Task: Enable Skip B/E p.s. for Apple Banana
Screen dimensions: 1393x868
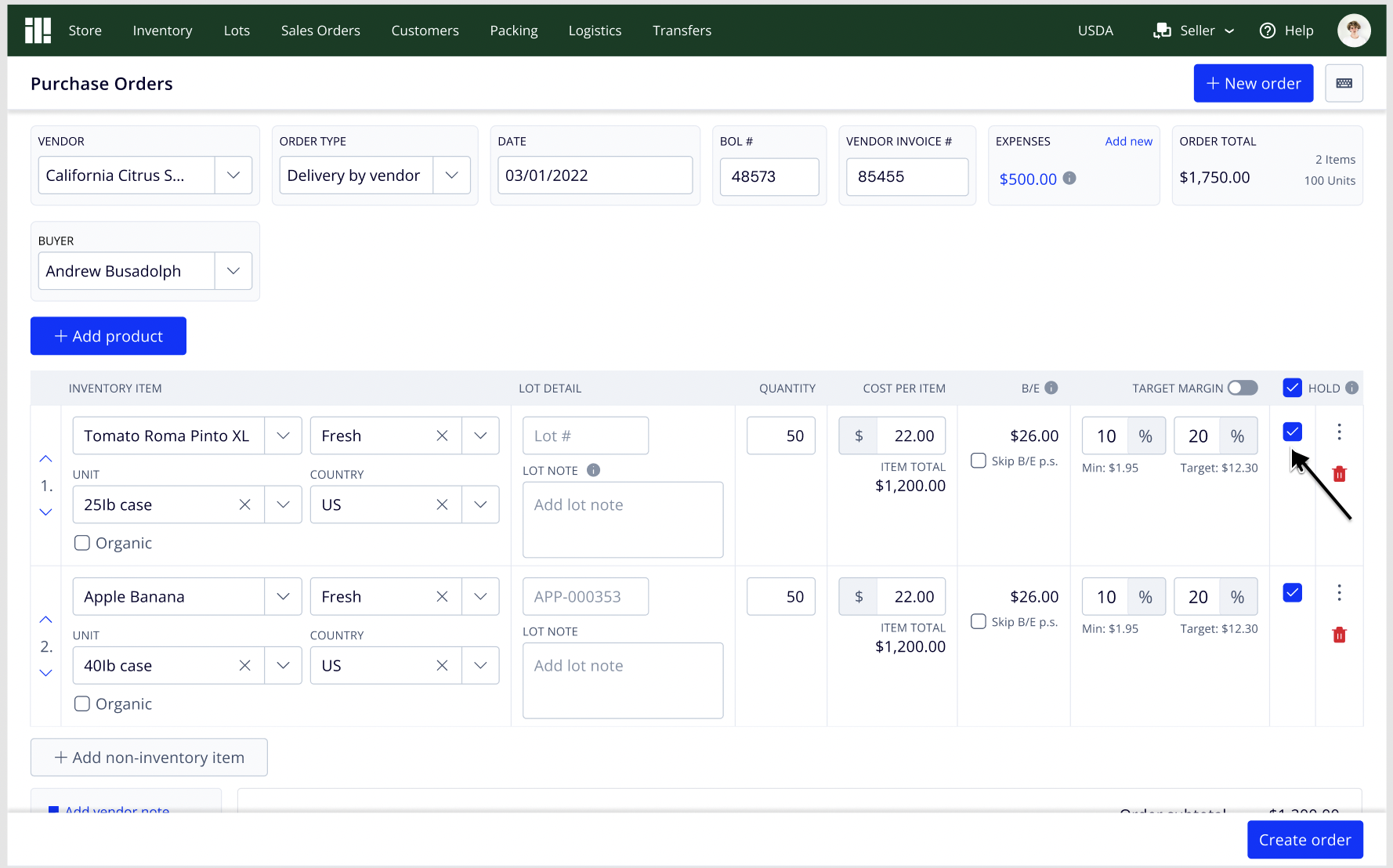Action: pos(979,621)
